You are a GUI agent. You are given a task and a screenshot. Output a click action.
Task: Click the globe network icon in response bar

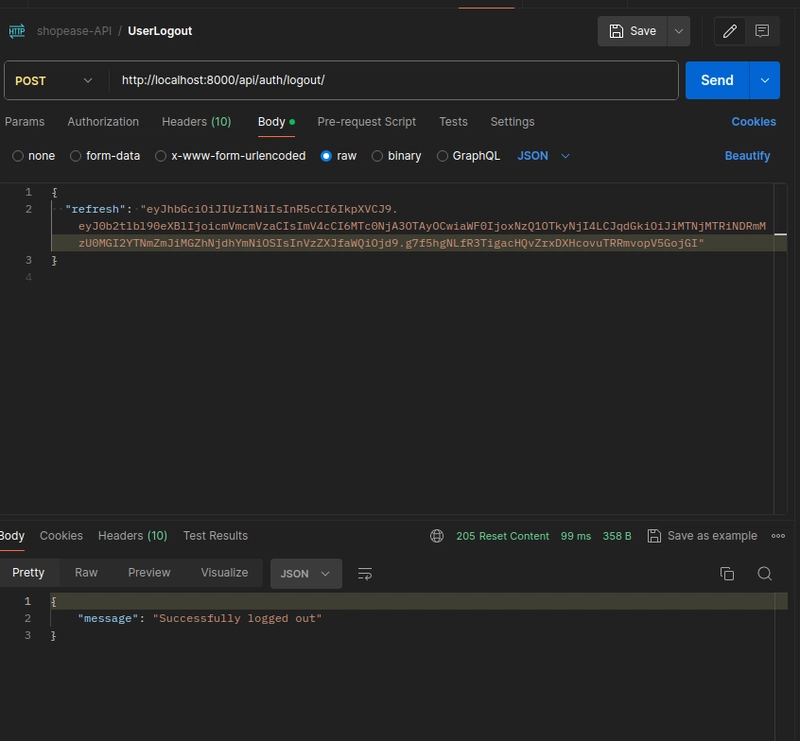tap(437, 536)
